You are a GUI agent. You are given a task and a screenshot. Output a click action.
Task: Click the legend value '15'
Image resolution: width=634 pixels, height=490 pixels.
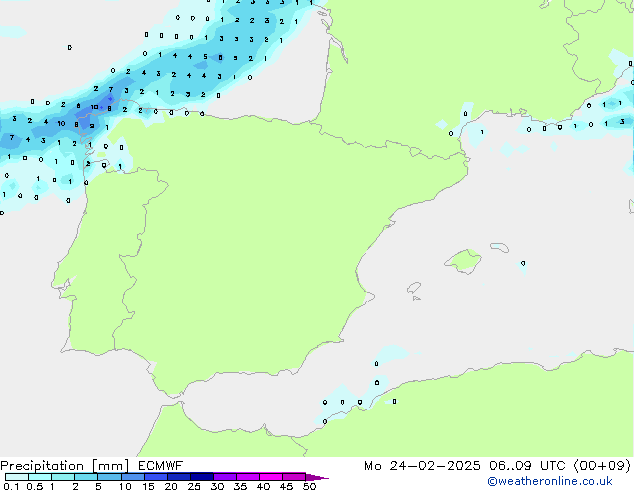(x=148, y=486)
